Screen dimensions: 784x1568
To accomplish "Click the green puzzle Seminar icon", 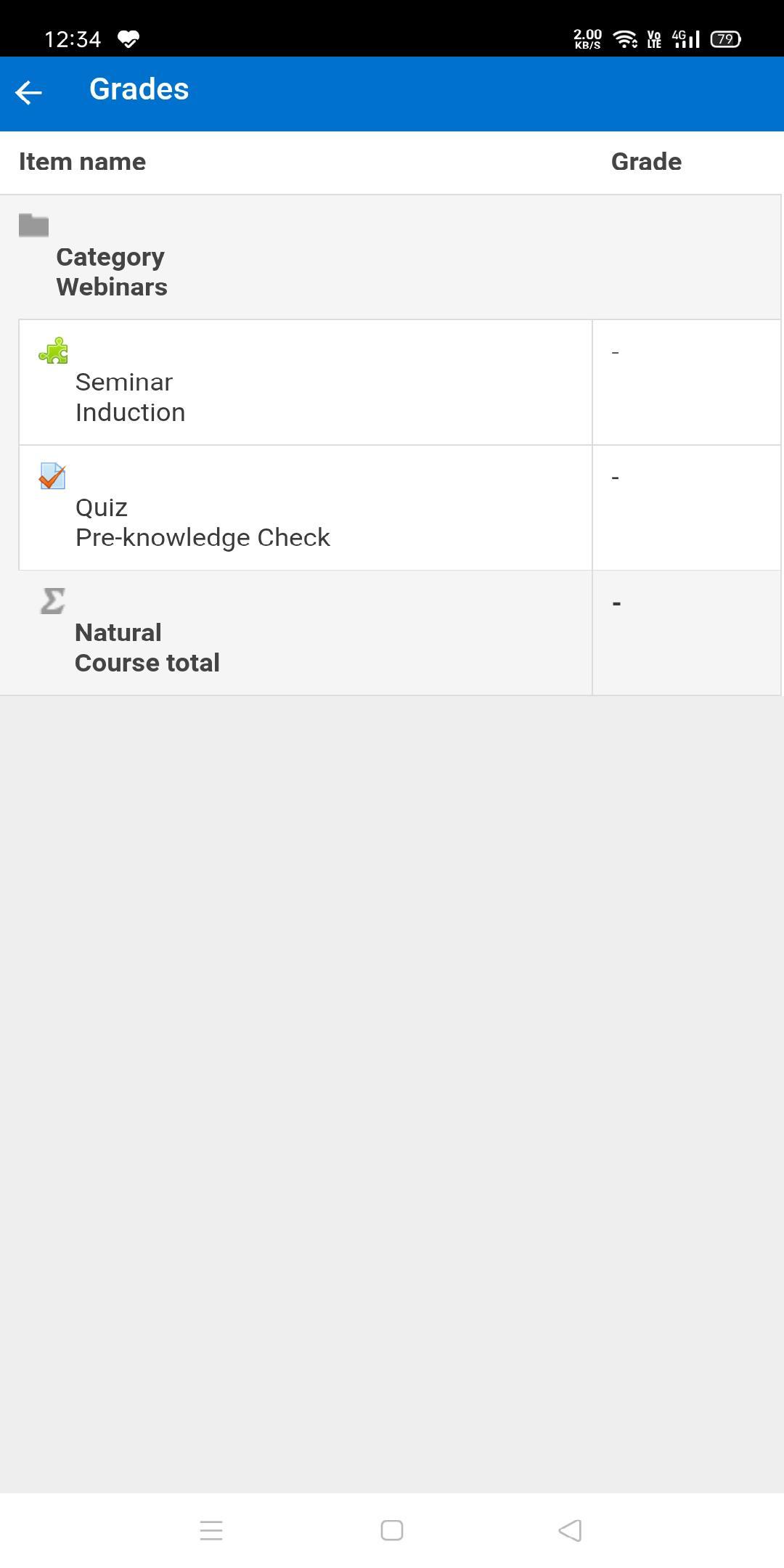I will [x=53, y=351].
